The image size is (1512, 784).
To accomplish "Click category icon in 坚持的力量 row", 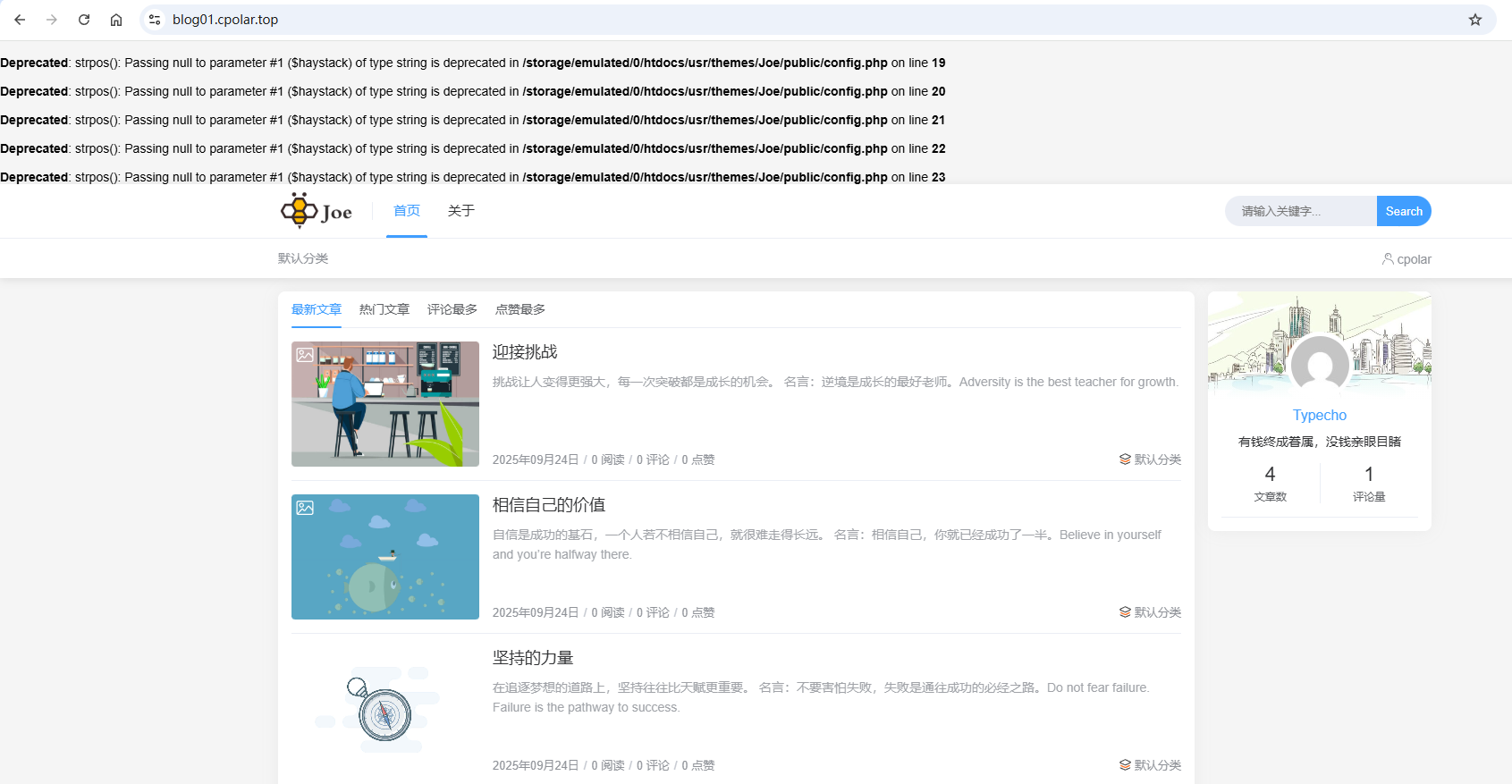I will (x=1125, y=764).
